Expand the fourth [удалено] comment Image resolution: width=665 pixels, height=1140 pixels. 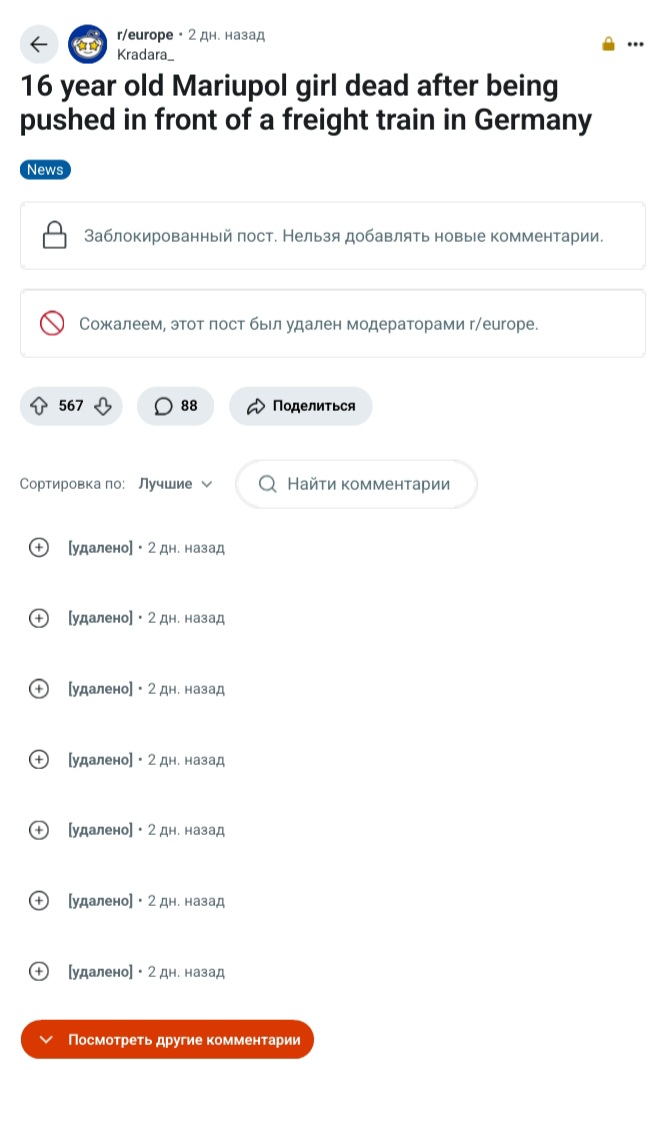point(39,760)
